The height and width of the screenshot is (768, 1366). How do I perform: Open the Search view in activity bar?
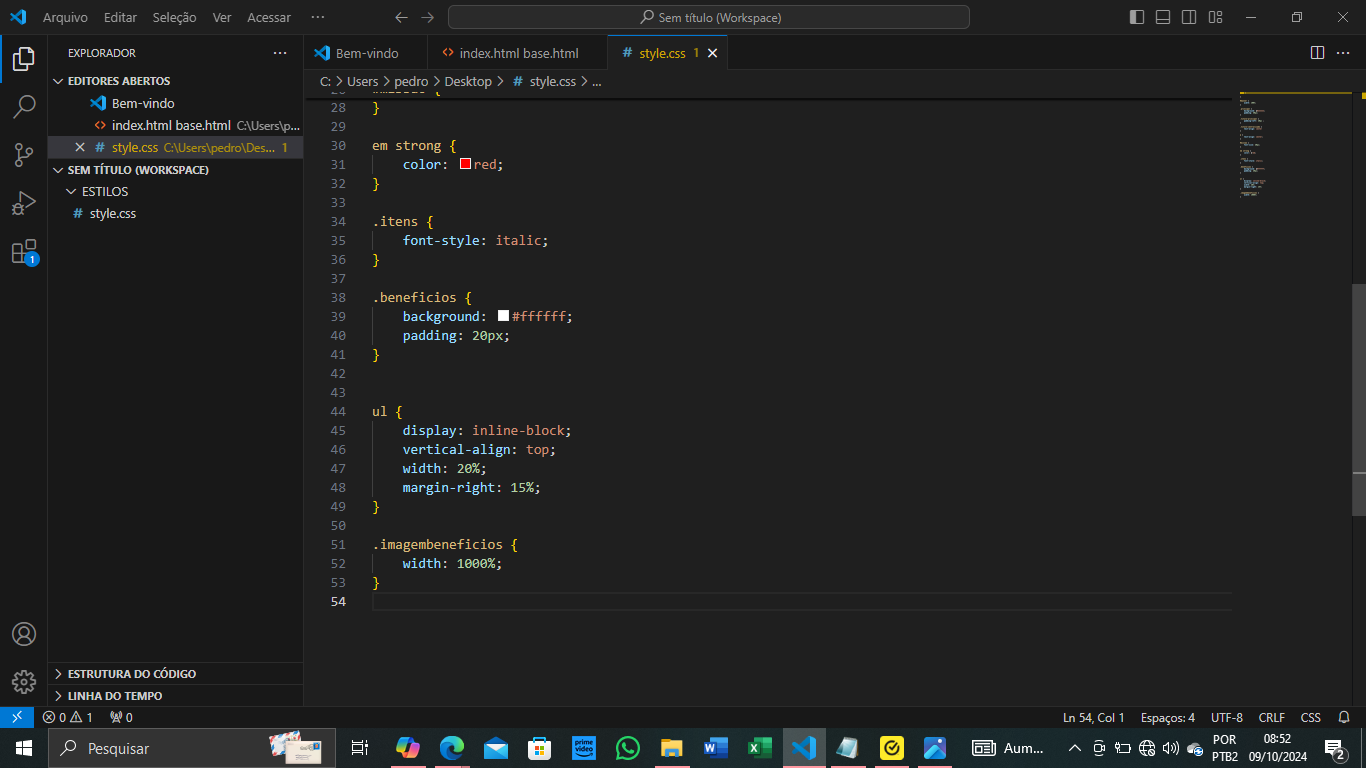pyautogui.click(x=24, y=106)
